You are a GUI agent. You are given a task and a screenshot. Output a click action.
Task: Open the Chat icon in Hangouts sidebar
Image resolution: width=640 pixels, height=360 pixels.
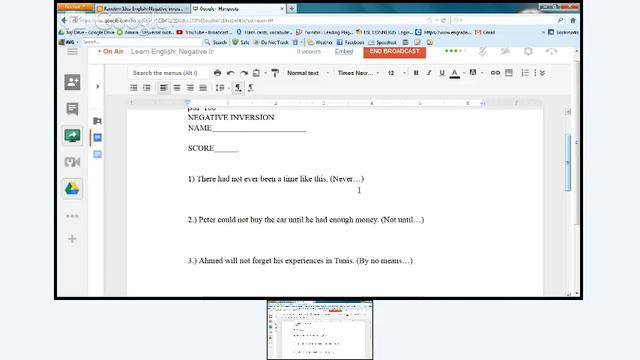[72, 109]
